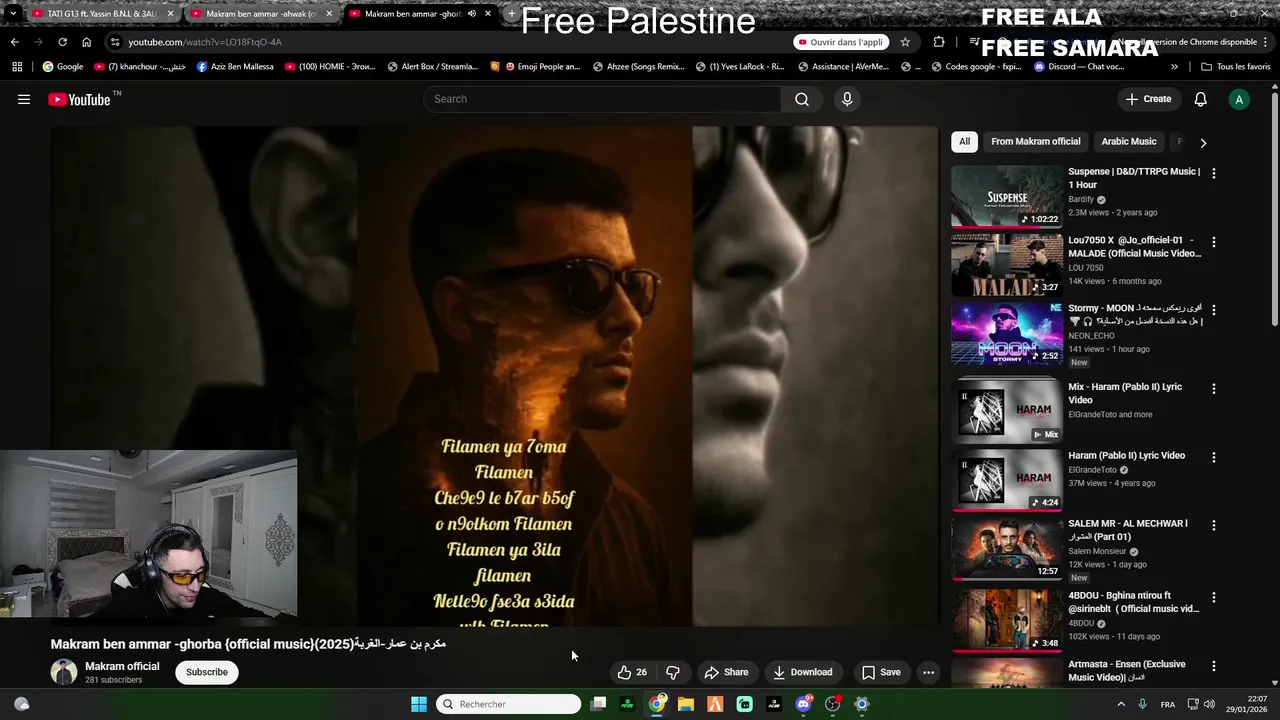The height and width of the screenshot is (720, 1280).
Task: Like the video with thumbs up
Action: pyautogui.click(x=632, y=672)
